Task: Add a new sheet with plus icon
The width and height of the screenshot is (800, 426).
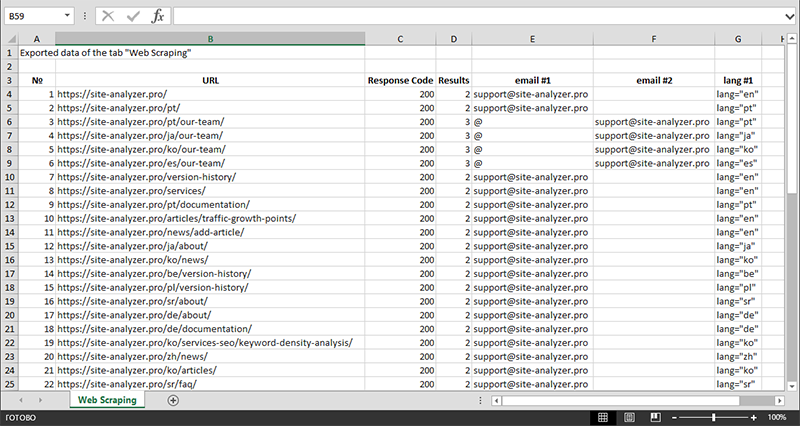Action: pos(173,400)
